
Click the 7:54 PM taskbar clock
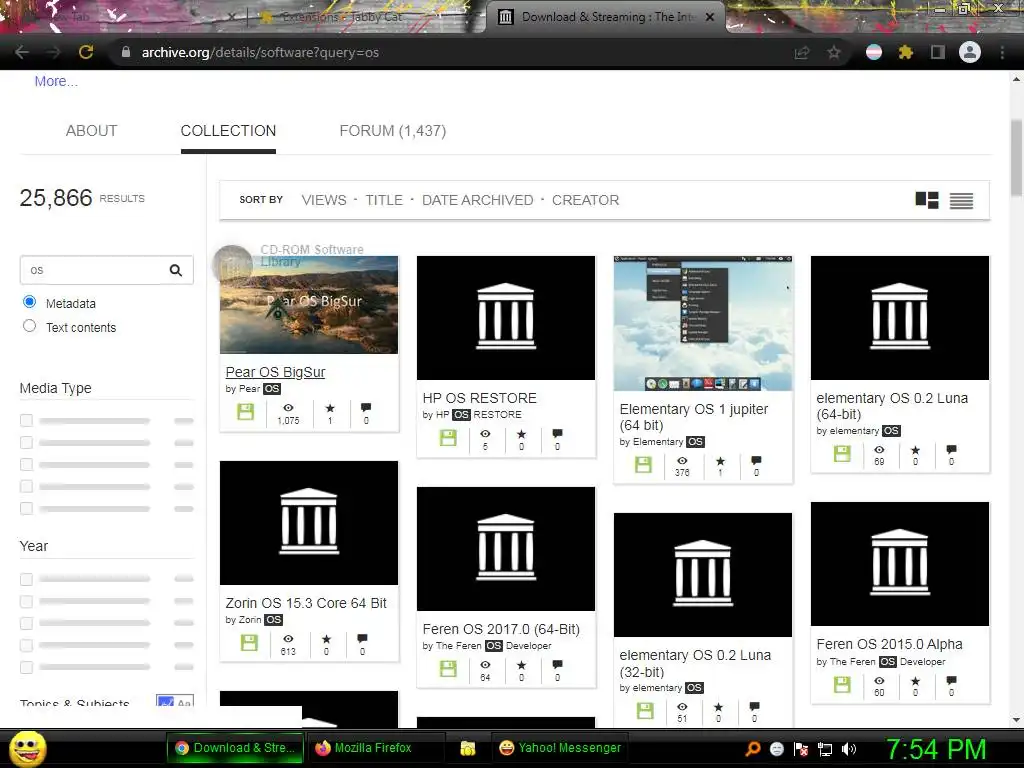935,749
